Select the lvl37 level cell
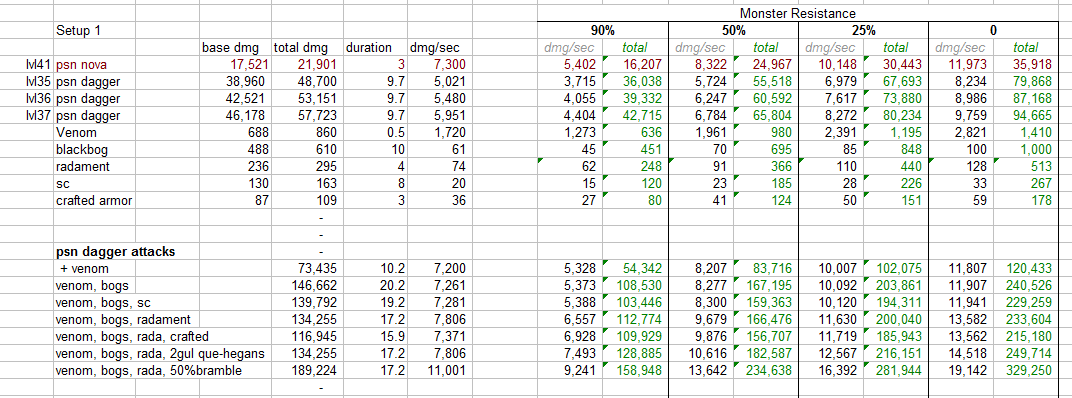1072x398 pixels. (37, 113)
